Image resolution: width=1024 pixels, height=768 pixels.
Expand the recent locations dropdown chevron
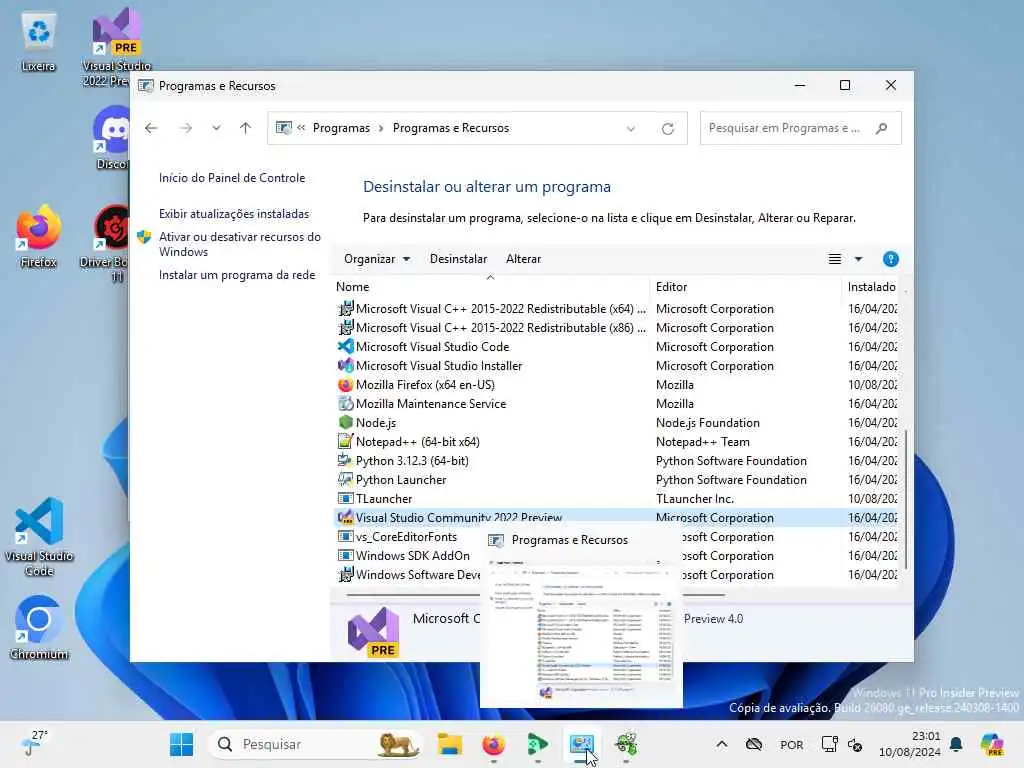point(216,128)
